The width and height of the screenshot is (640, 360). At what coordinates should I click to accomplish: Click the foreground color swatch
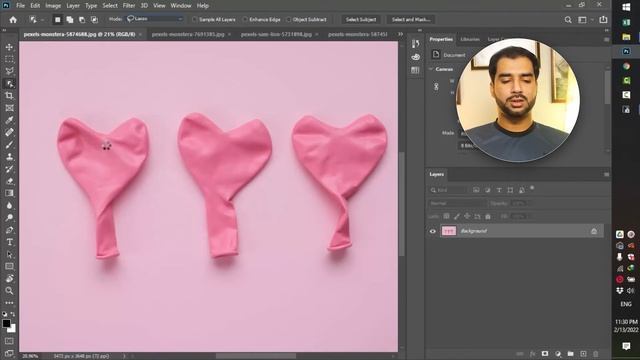[x=6, y=323]
